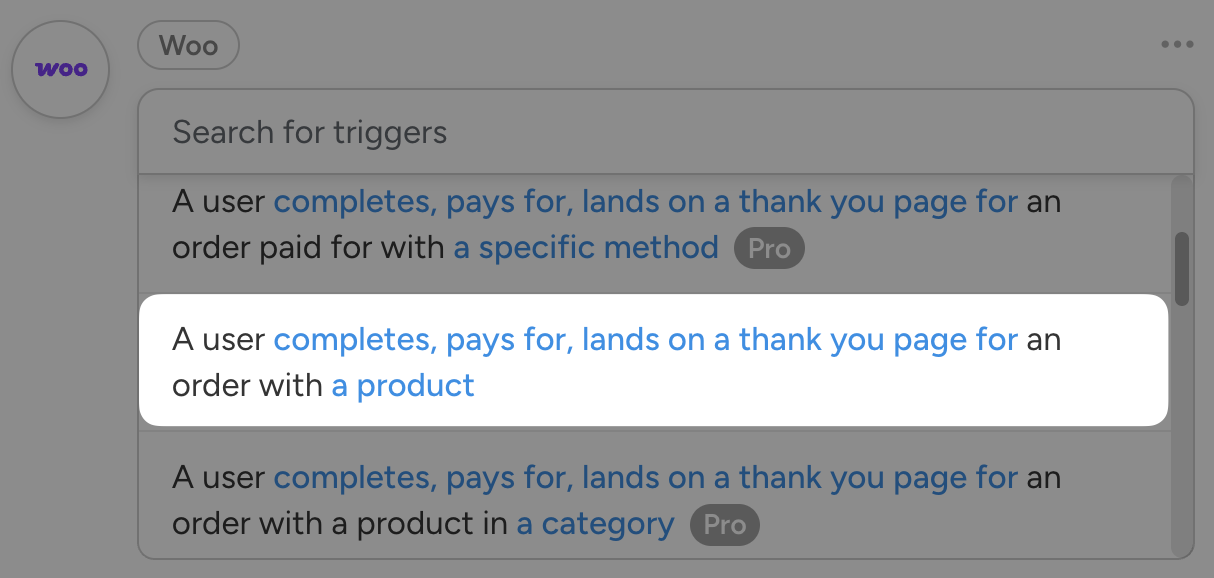1214x578 pixels.
Task: Click the Woo integration label pill
Action: (x=188, y=46)
